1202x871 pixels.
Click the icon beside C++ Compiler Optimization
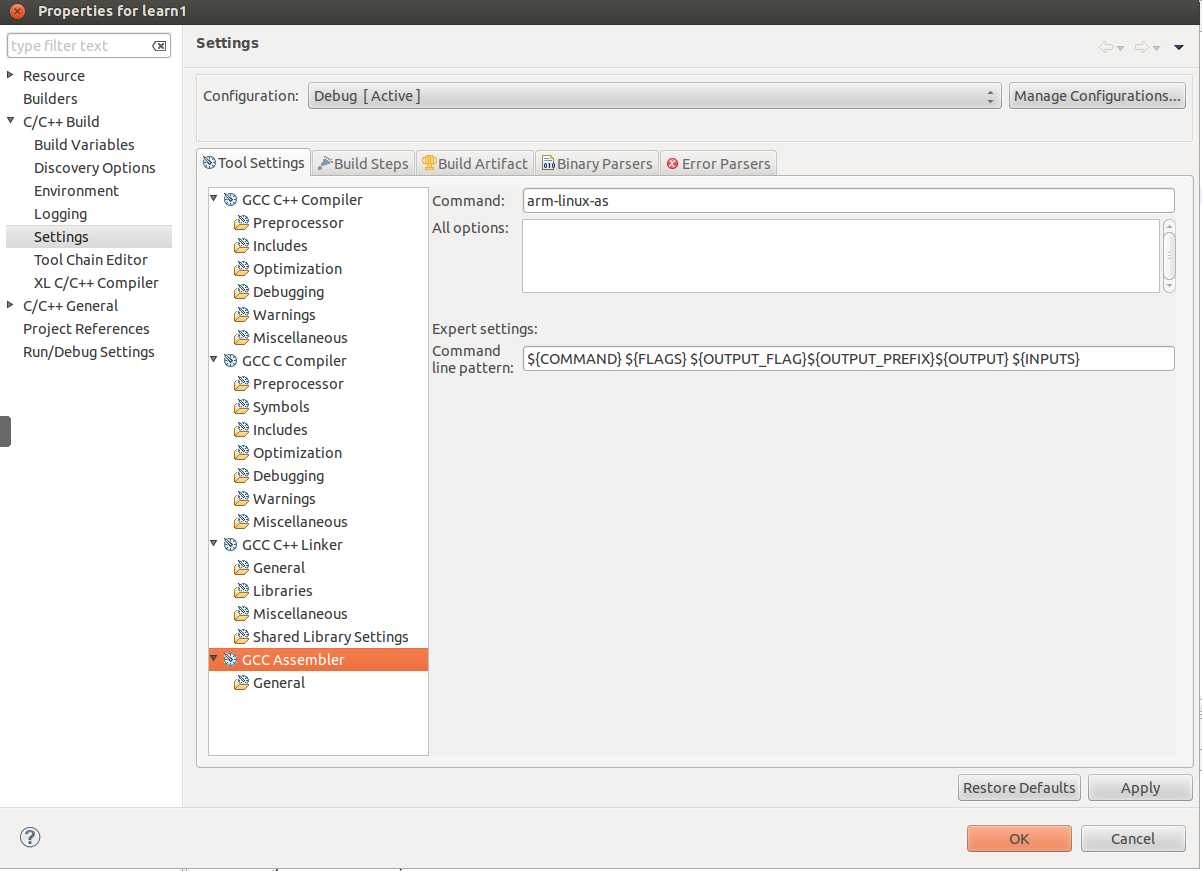(x=241, y=269)
